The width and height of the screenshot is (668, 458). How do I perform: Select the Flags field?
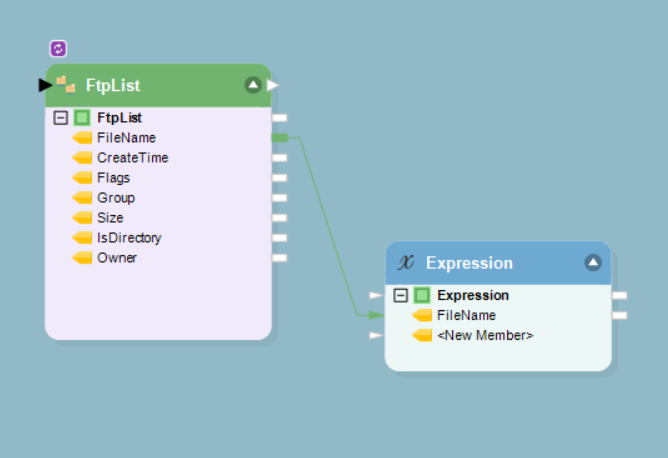tap(113, 177)
